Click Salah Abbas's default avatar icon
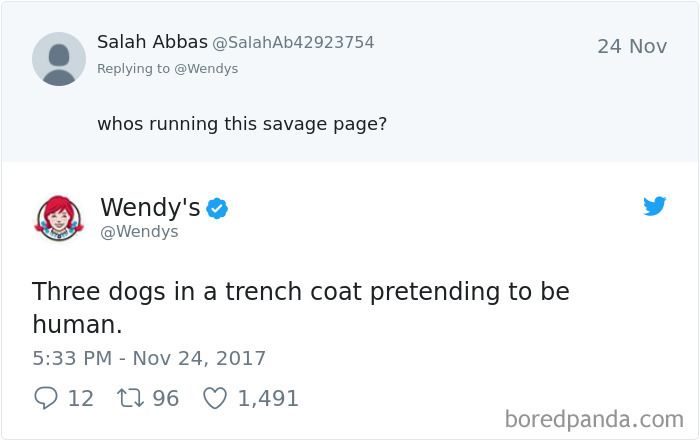The image size is (700, 441). (59, 59)
